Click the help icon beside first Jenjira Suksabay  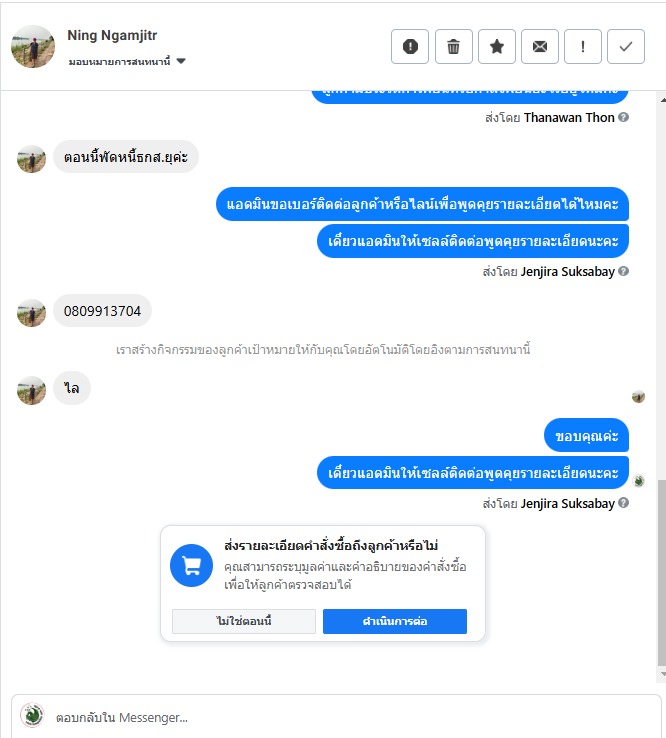click(x=624, y=271)
